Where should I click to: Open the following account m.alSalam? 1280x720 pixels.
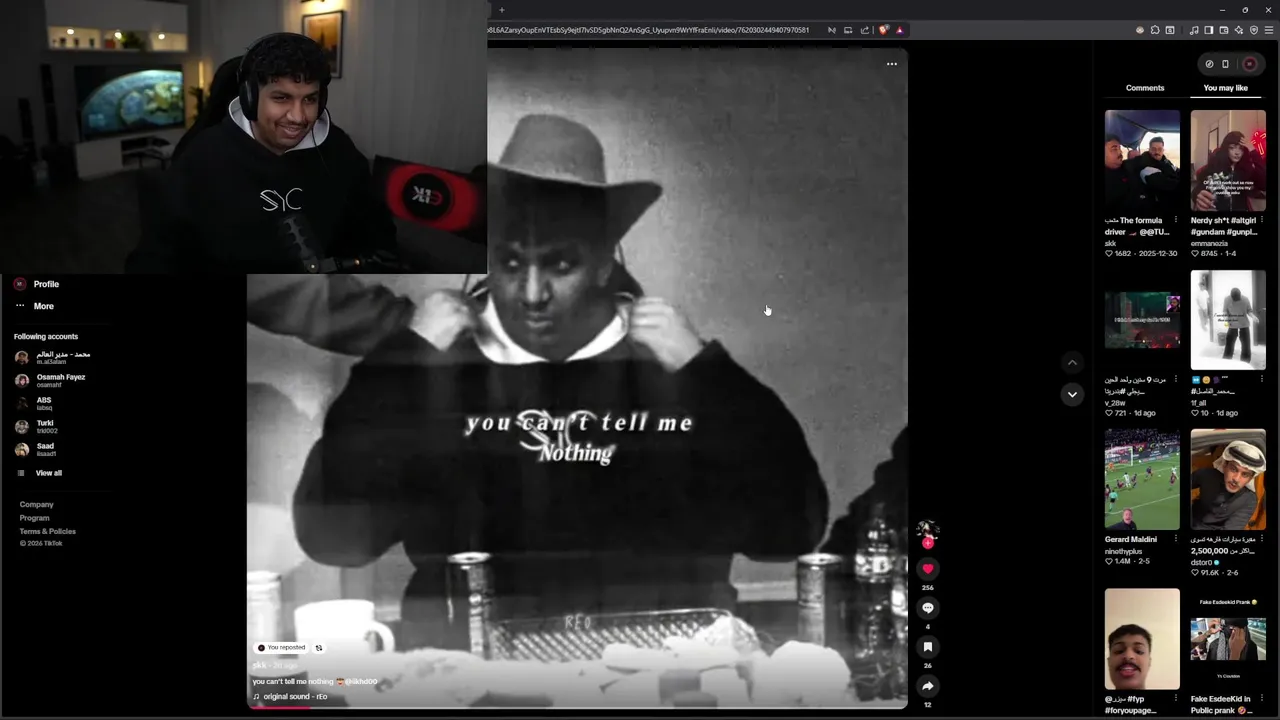[x=53, y=357]
